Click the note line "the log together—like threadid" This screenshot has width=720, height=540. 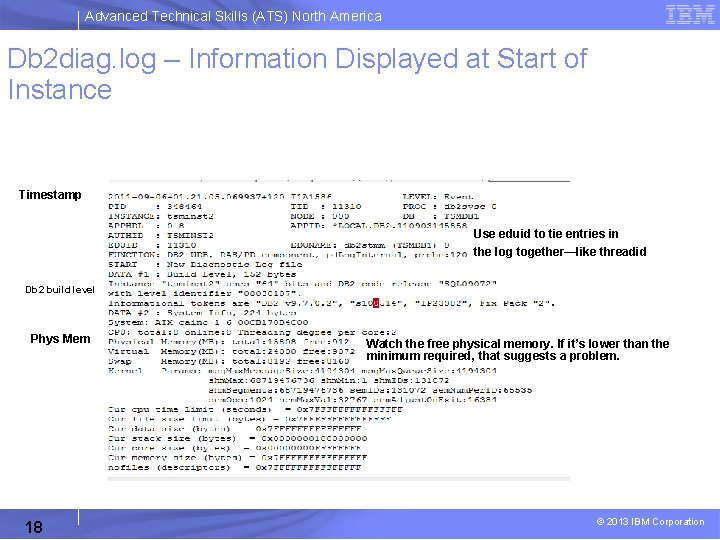coord(560,252)
